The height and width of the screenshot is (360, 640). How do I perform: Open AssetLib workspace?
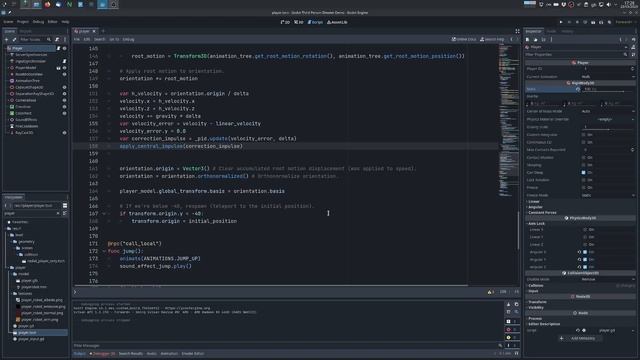coord(337,22)
